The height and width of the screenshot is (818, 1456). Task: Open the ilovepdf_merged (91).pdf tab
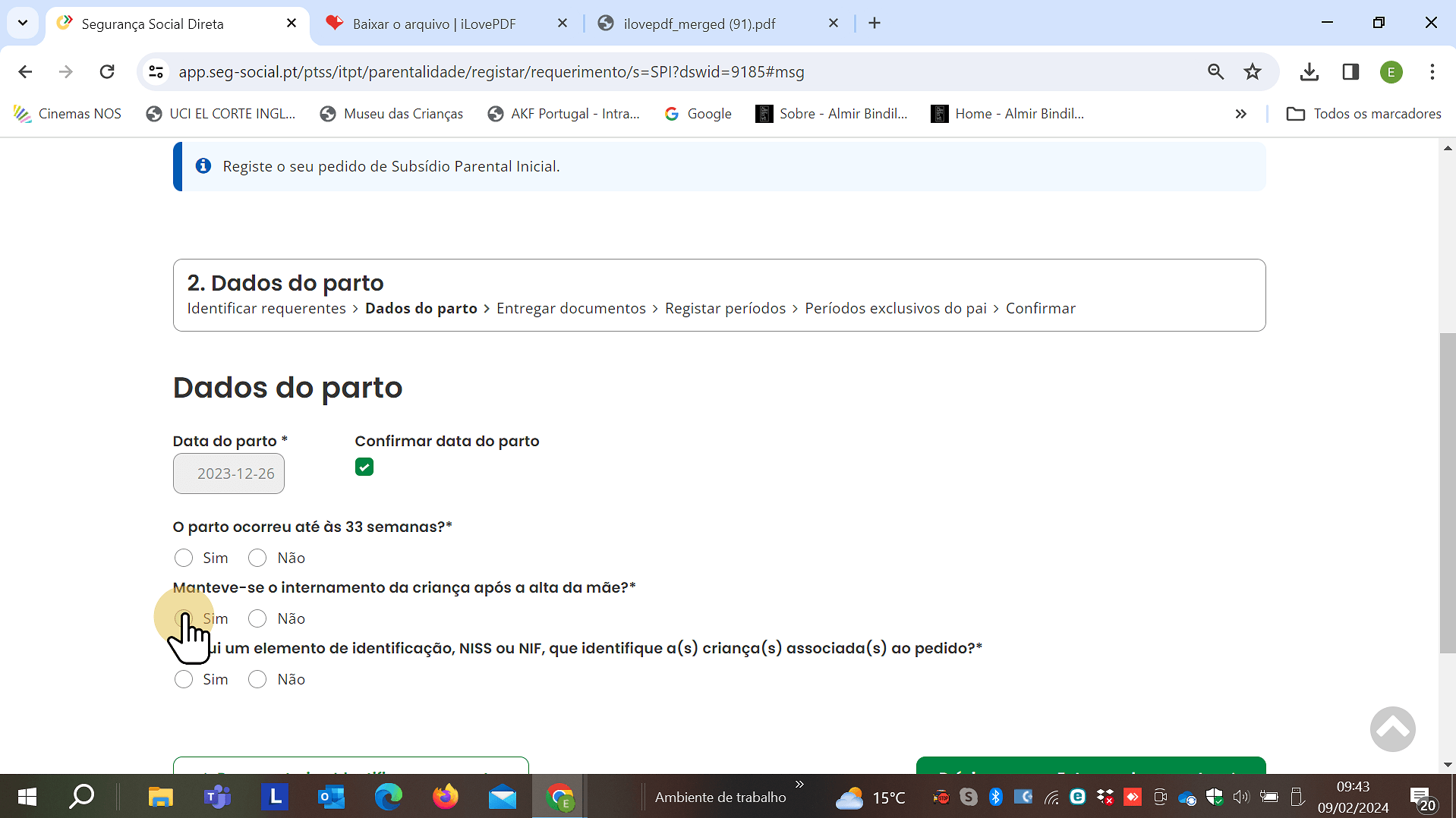pos(698,24)
